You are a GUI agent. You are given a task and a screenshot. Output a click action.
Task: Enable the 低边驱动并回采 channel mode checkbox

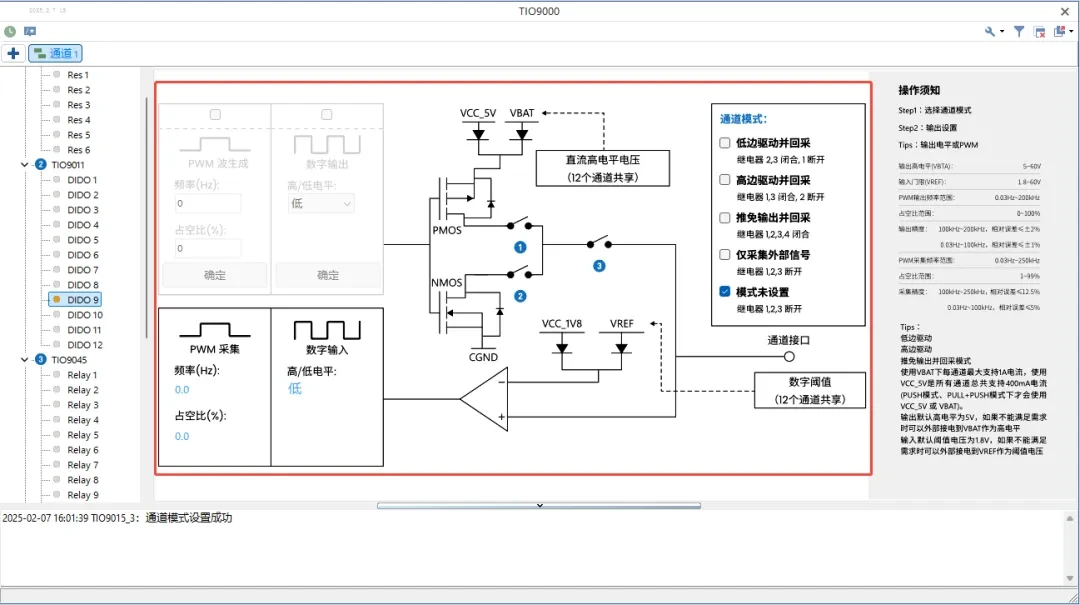[x=725, y=143]
